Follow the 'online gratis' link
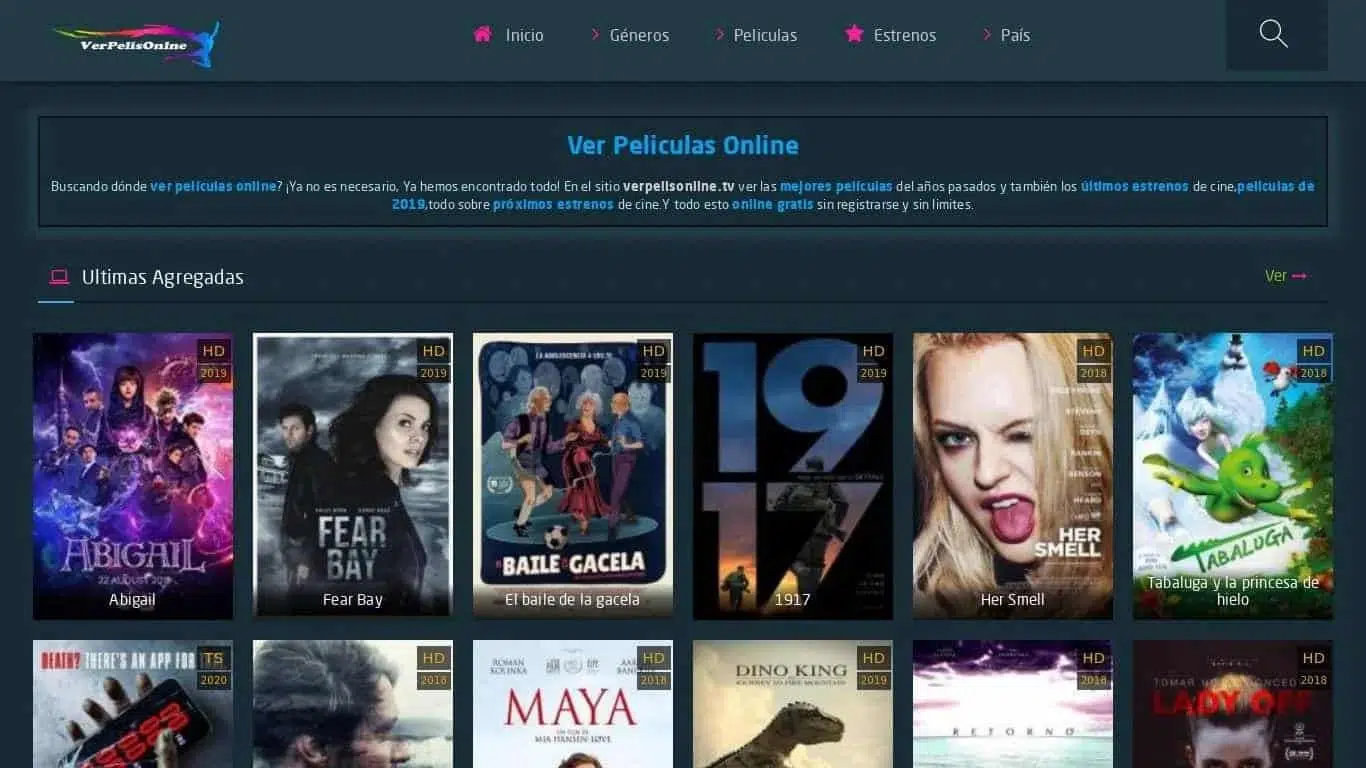Image resolution: width=1366 pixels, height=768 pixels. point(772,204)
